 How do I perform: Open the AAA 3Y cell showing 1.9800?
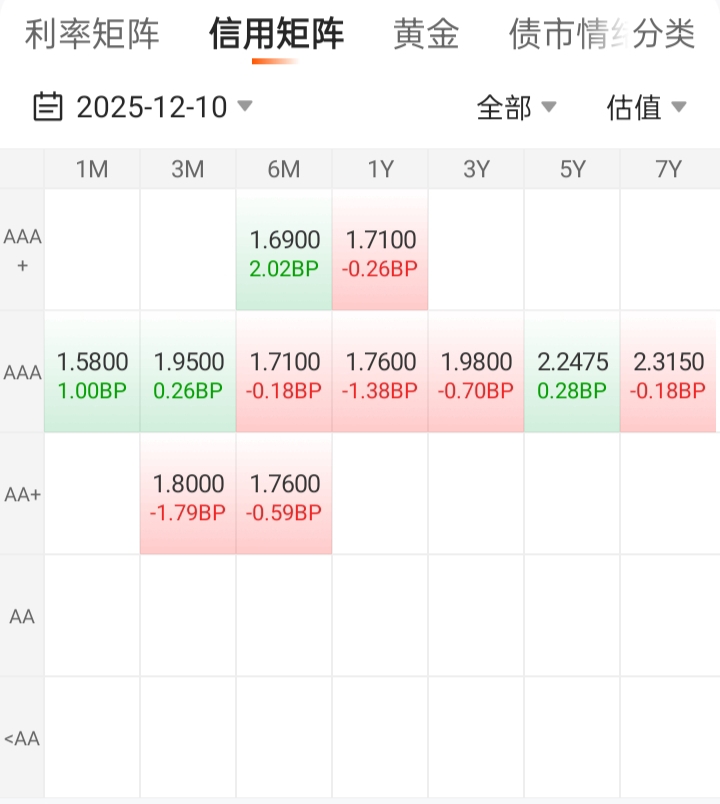[x=476, y=373]
